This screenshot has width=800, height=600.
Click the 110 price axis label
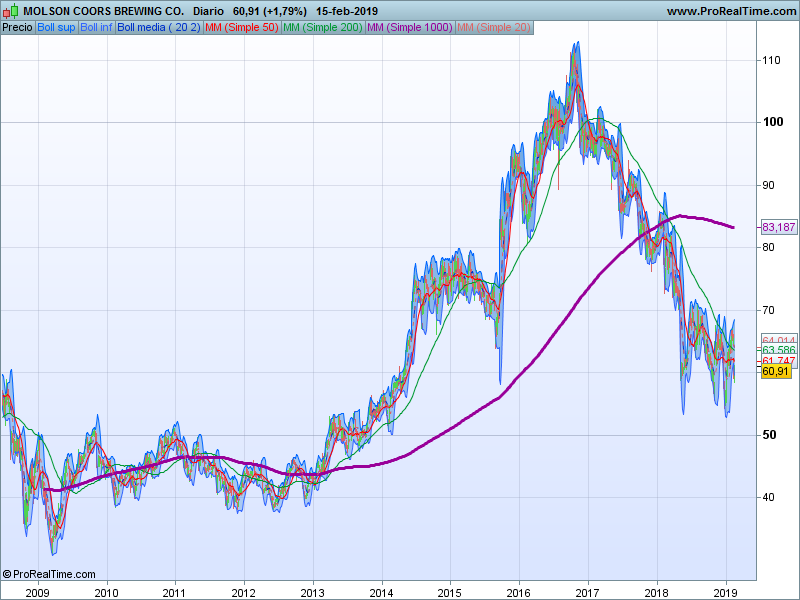pos(771,60)
